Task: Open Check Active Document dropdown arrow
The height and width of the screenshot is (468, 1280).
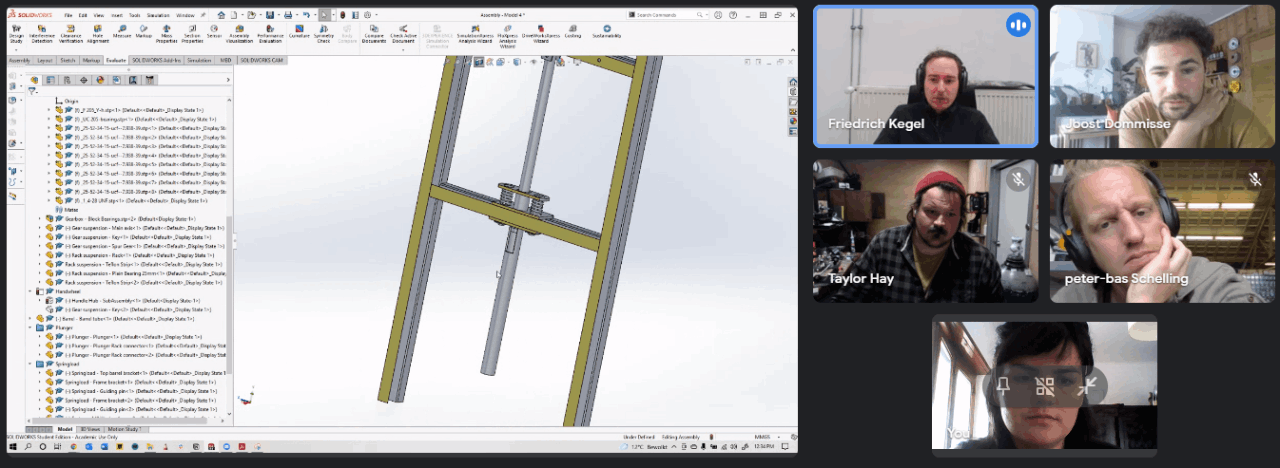Action: click(x=404, y=48)
